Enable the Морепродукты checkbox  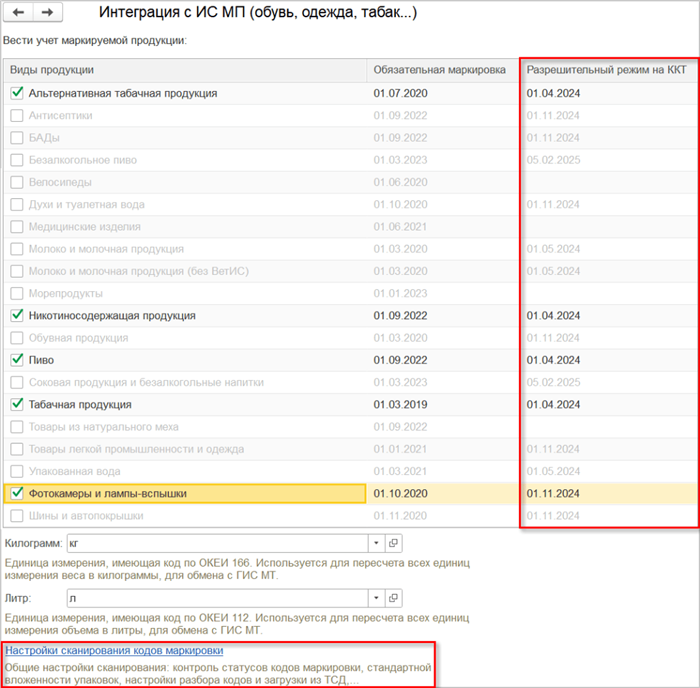[17, 293]
